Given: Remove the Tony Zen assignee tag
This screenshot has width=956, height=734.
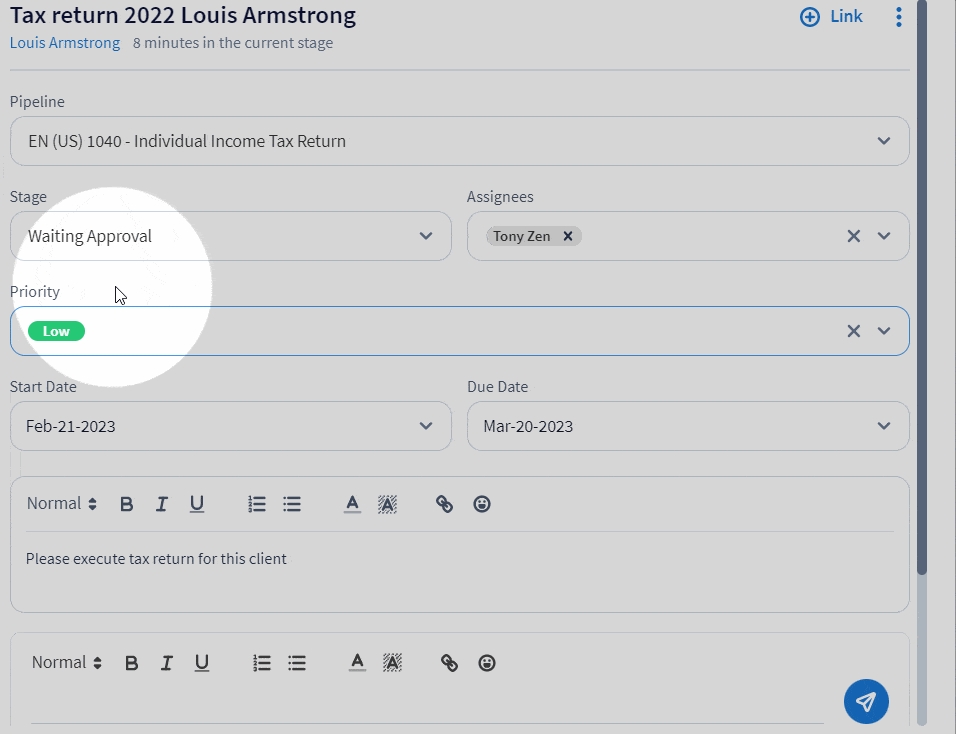Looking at the screenshot, I should click(568, 236).
